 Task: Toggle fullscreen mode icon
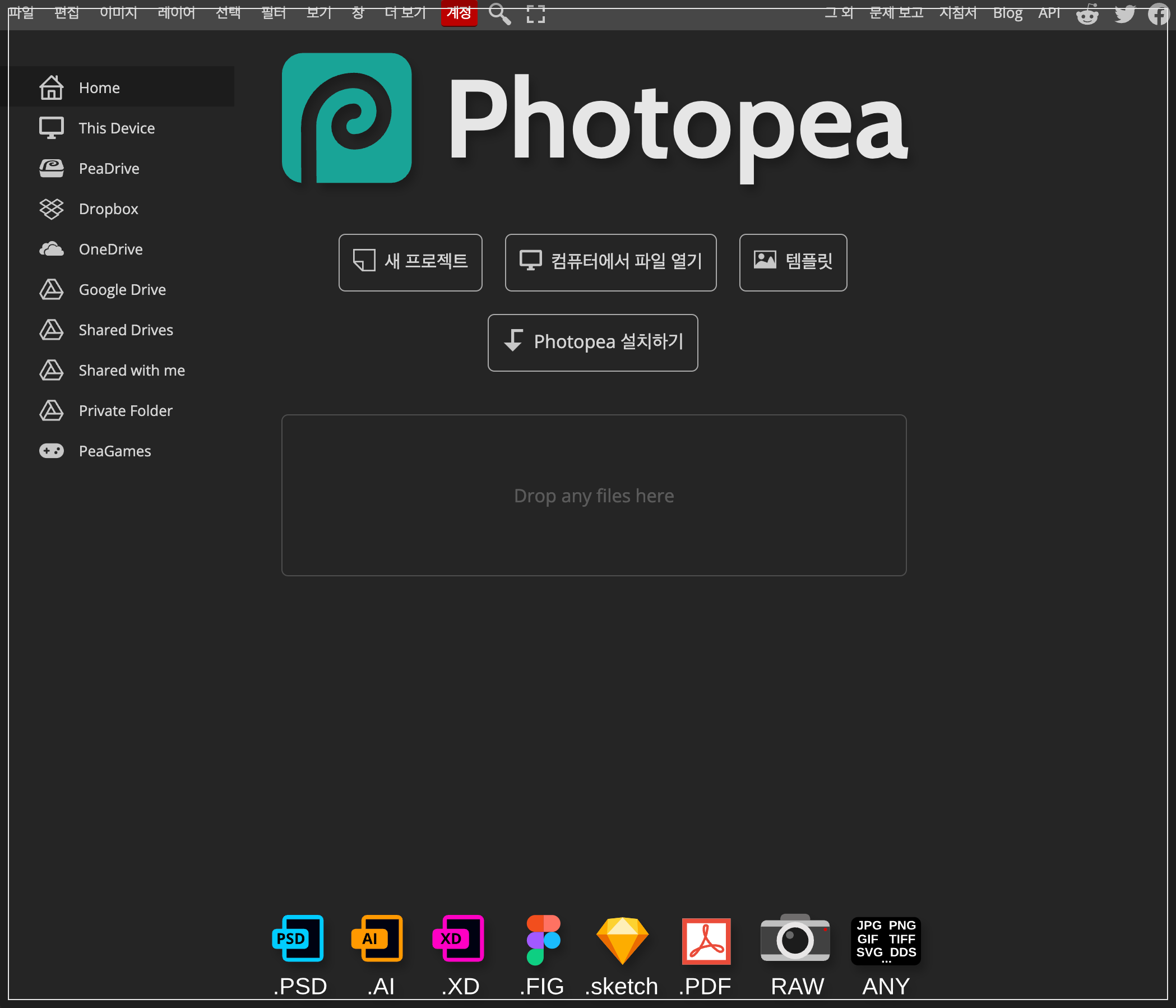(x=535, y=13)
